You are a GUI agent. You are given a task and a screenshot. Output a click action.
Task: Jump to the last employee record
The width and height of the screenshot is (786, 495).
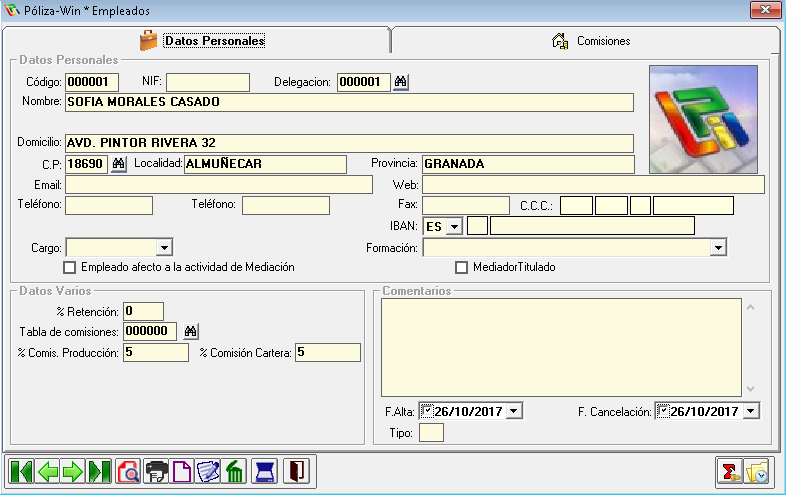[x=99, y=471]
